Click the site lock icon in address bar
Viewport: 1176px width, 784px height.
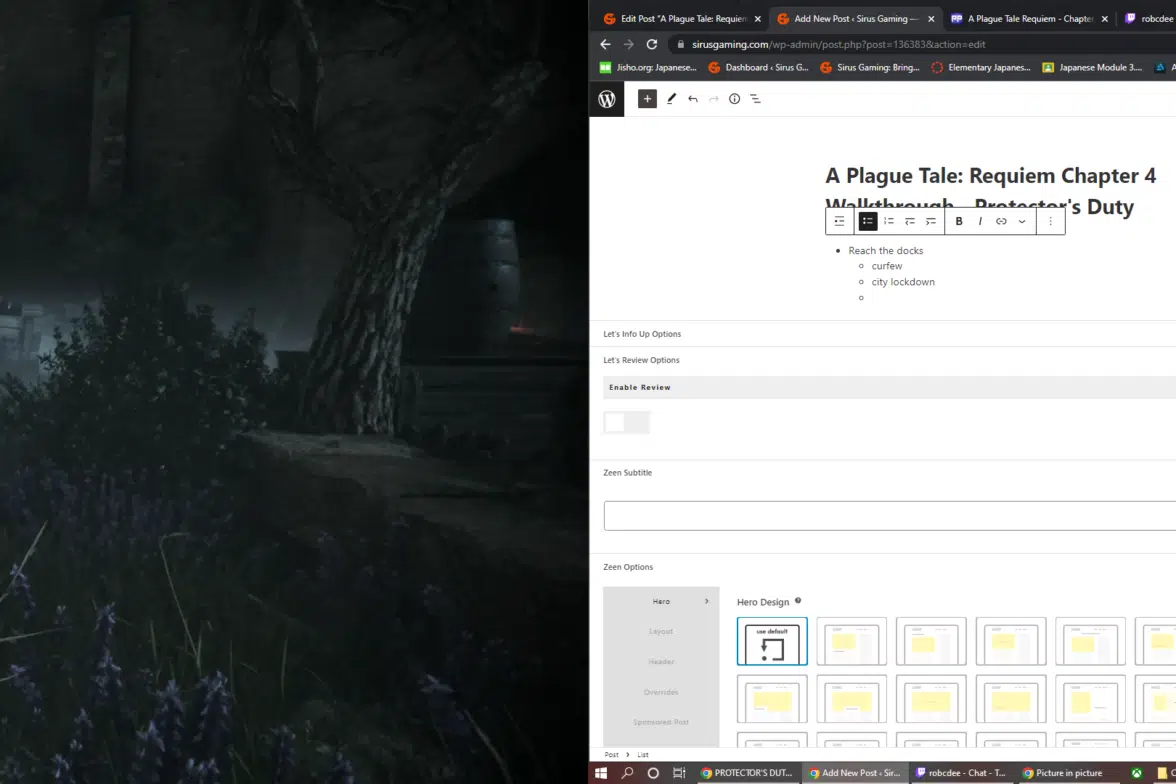point(681,44)
